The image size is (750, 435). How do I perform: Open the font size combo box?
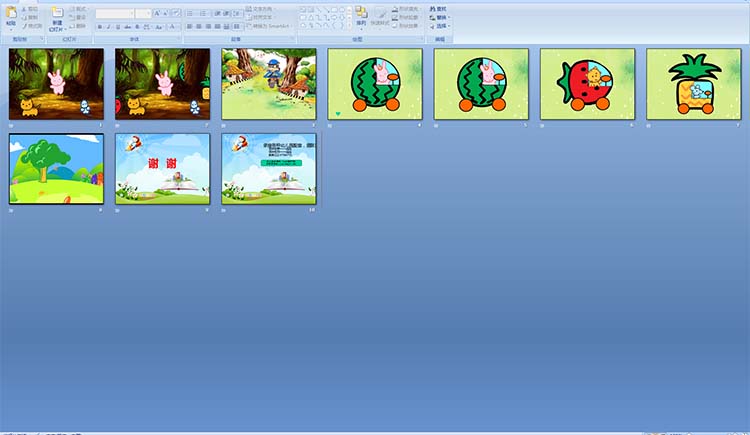click(143, 13)
